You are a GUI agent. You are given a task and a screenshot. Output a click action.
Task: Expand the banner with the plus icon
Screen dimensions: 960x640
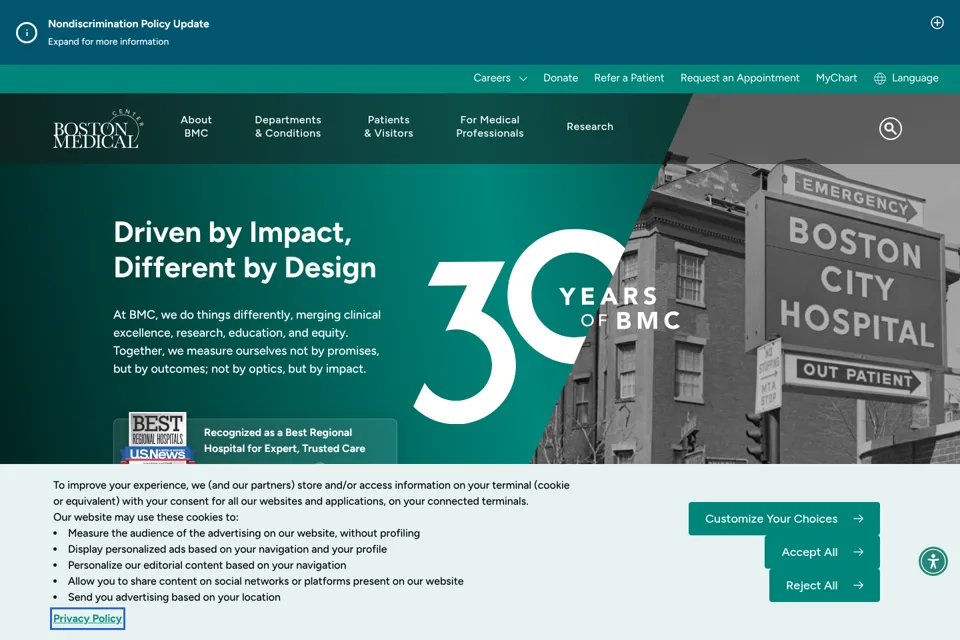tap(937, 23)
